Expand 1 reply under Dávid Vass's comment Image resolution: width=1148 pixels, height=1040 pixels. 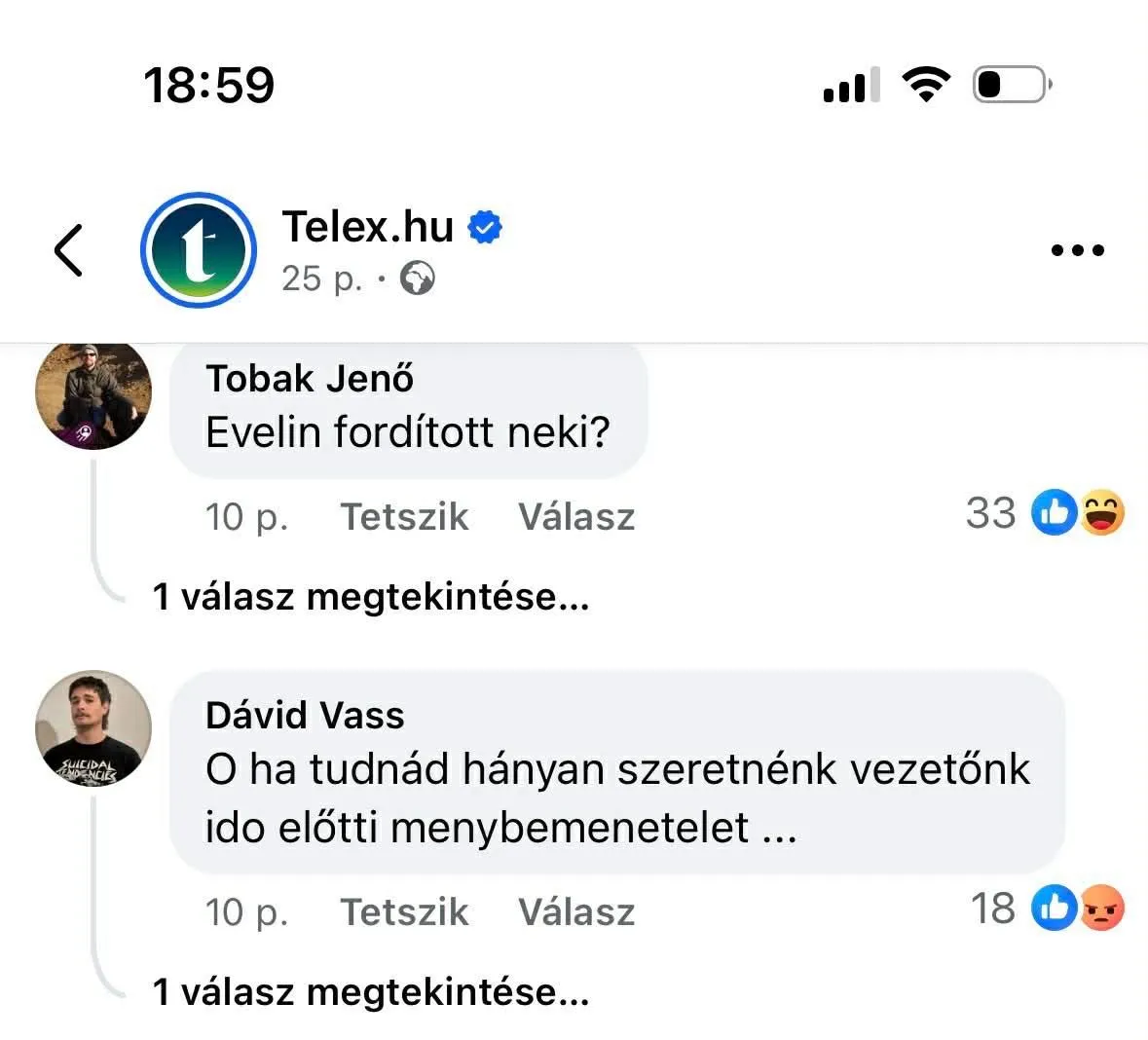pyautogui.click(x=370, y=991)
